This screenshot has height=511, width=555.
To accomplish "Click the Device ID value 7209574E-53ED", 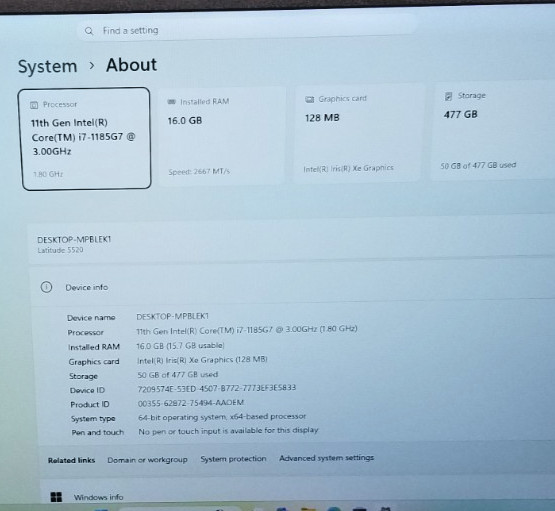I will (x=217, y=388).
